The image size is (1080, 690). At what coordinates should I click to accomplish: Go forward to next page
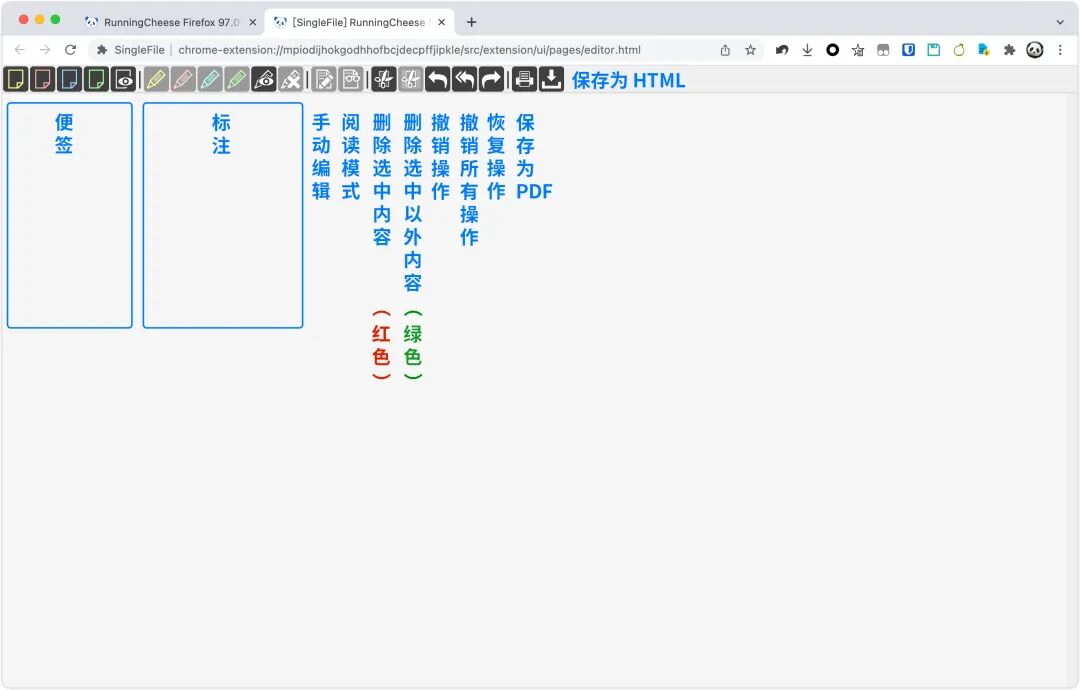45,50
